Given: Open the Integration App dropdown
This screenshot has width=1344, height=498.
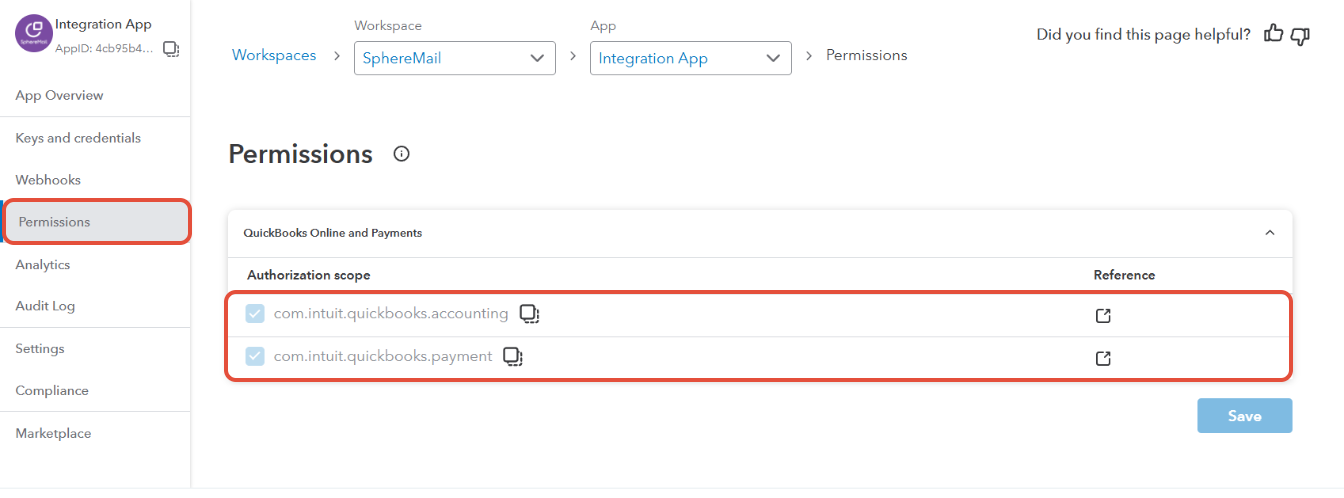Looking at the screenshot, I should (691, 58).
